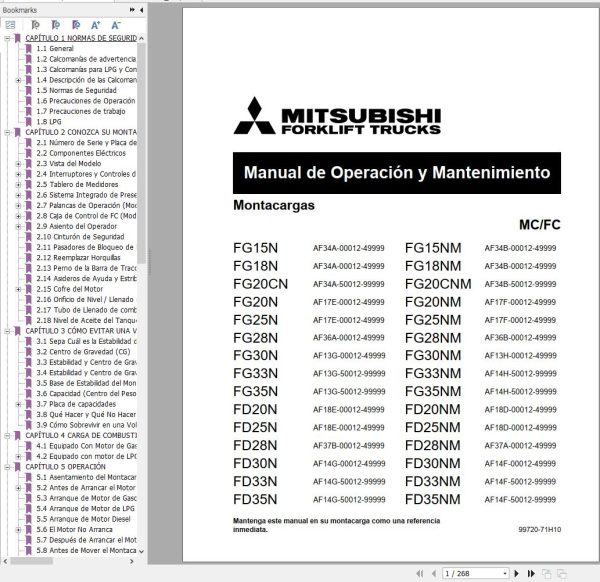Viewport: 600px width, 582px height.
Task: Click the MC/FC label on the page
Action: [x=540, y=225]
